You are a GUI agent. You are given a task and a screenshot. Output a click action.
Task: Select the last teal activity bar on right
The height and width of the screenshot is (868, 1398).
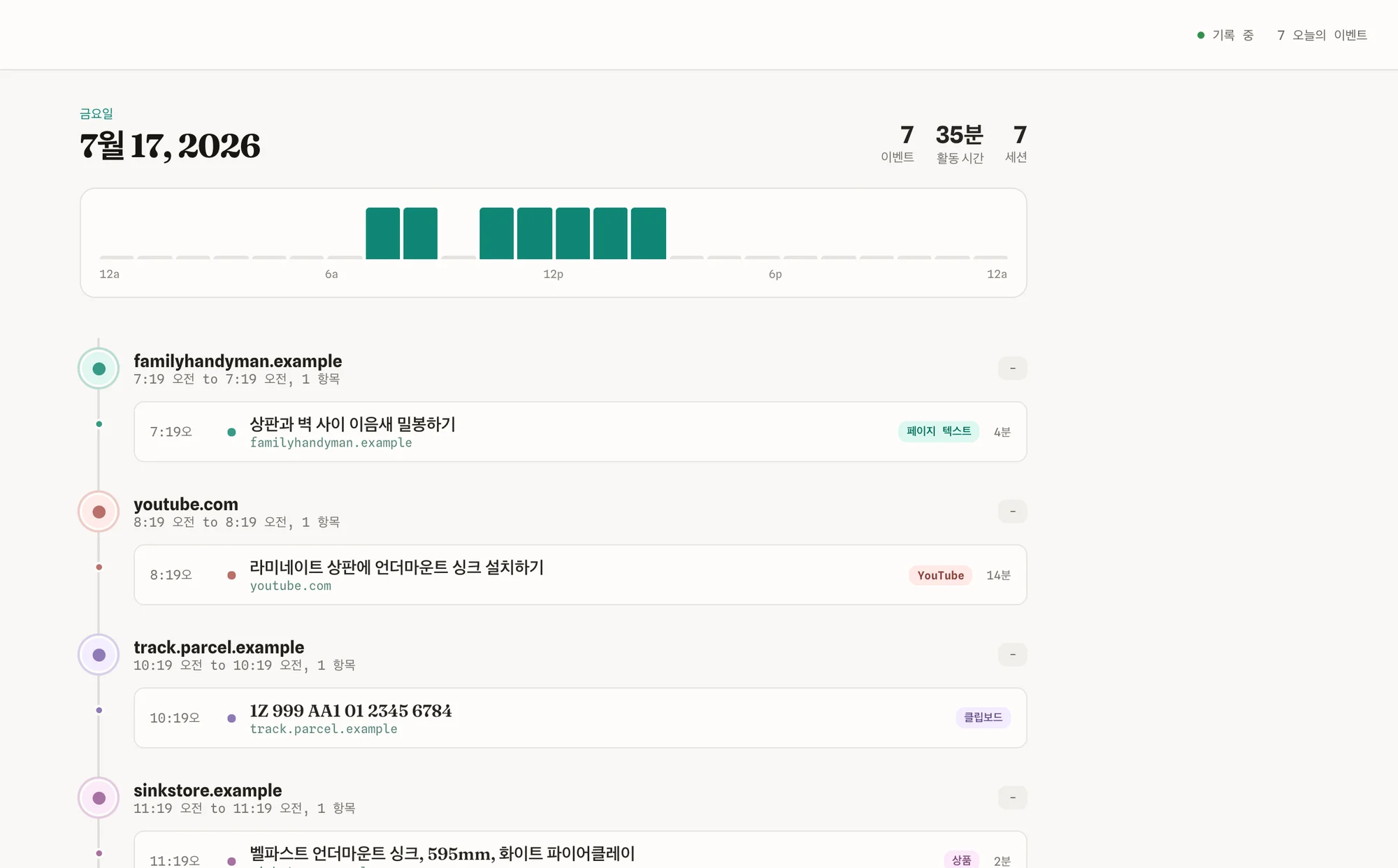pyautogui.click(x=648, y=233)
